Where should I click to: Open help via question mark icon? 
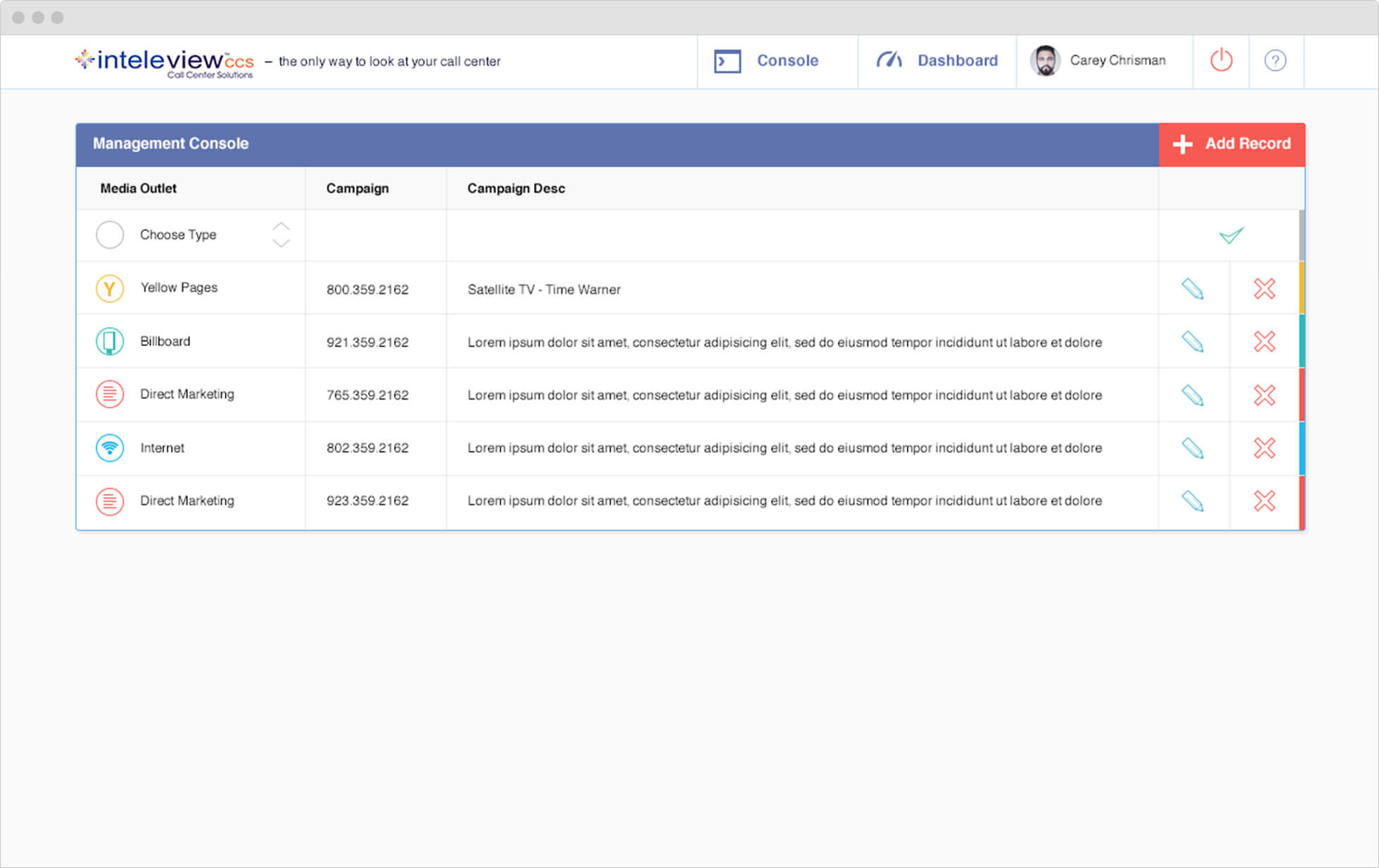tap(1275, 60)
